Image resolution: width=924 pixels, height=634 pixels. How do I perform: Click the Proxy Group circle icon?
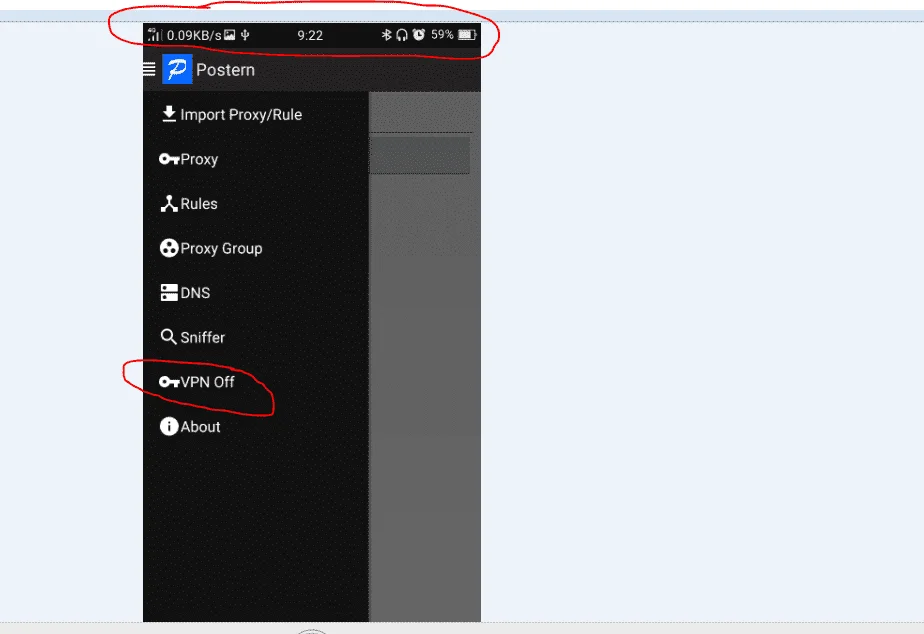(169, 248)
